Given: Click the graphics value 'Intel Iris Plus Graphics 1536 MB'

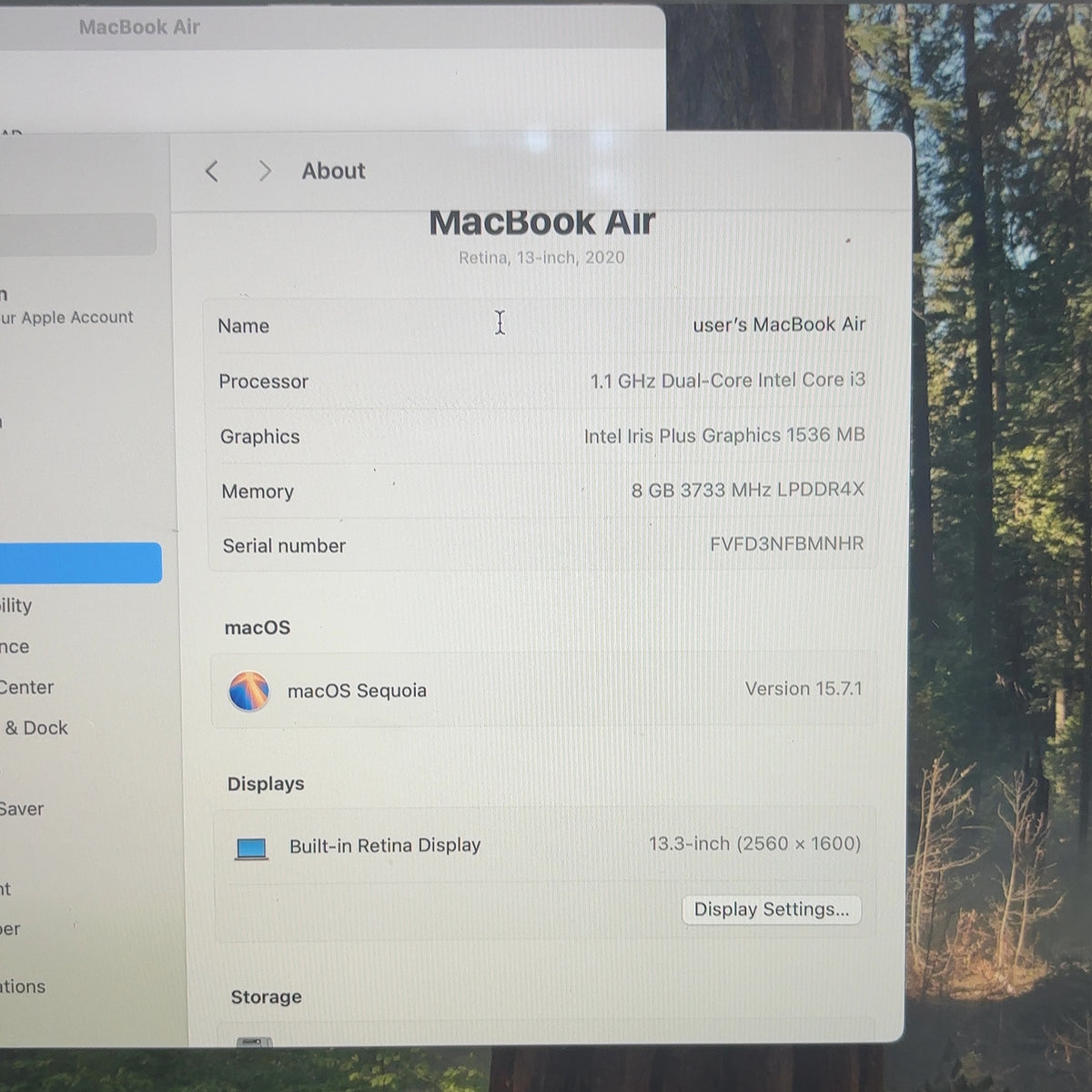Looking at the screenshot, I should click(x=724, y=436).
